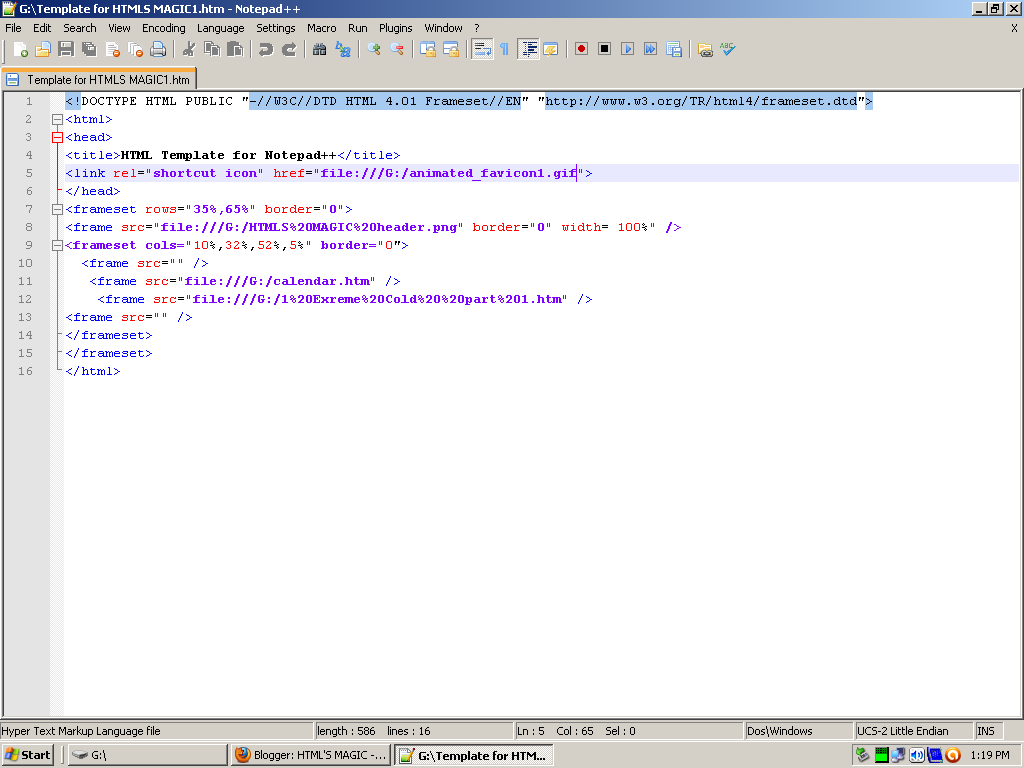Switch to the Blogger HTML'S MAGIC taskbar window
This screenshot has width=1024, height=768.
coord(311,754)
